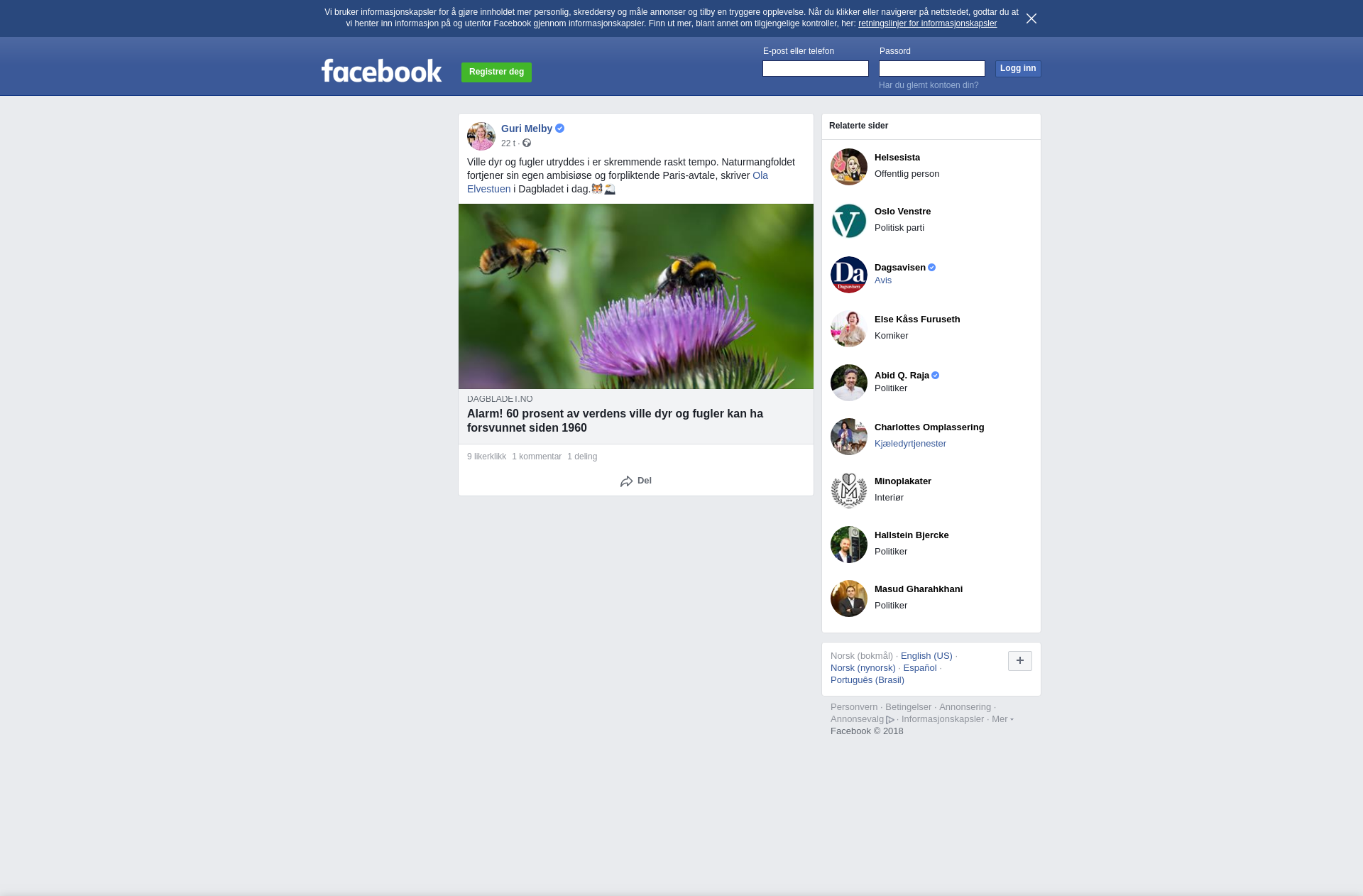Screen dimensions: 1363x896
Task: Click the verified badge beside Guri Melby
Action: (x=559, y=129)
